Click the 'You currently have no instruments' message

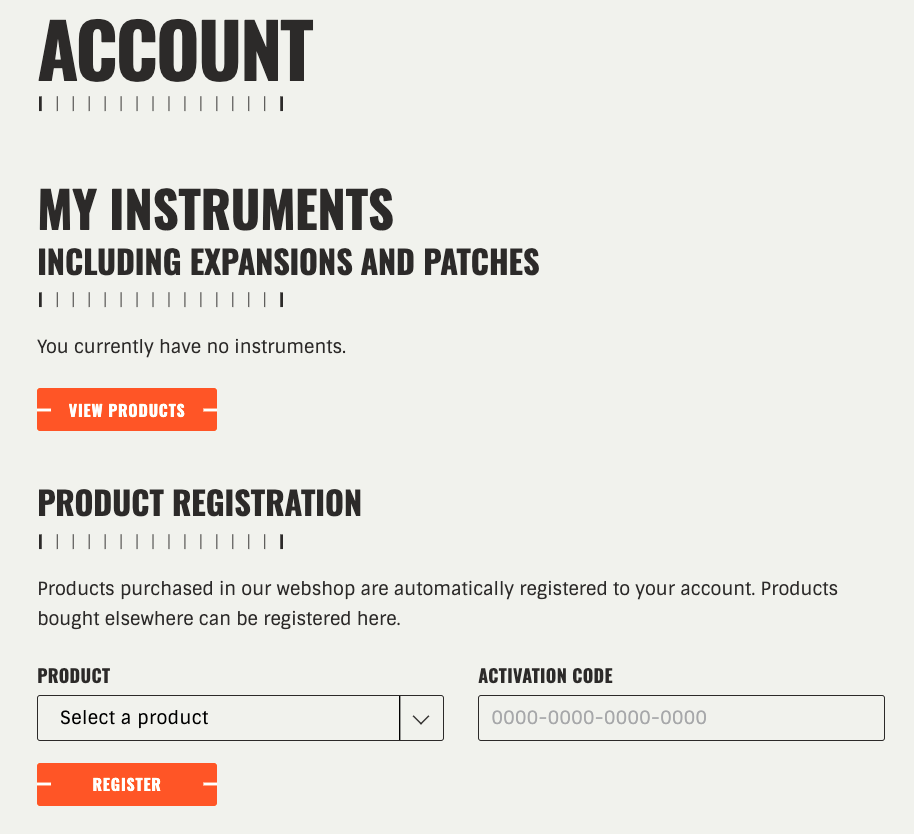pos(191,347)
